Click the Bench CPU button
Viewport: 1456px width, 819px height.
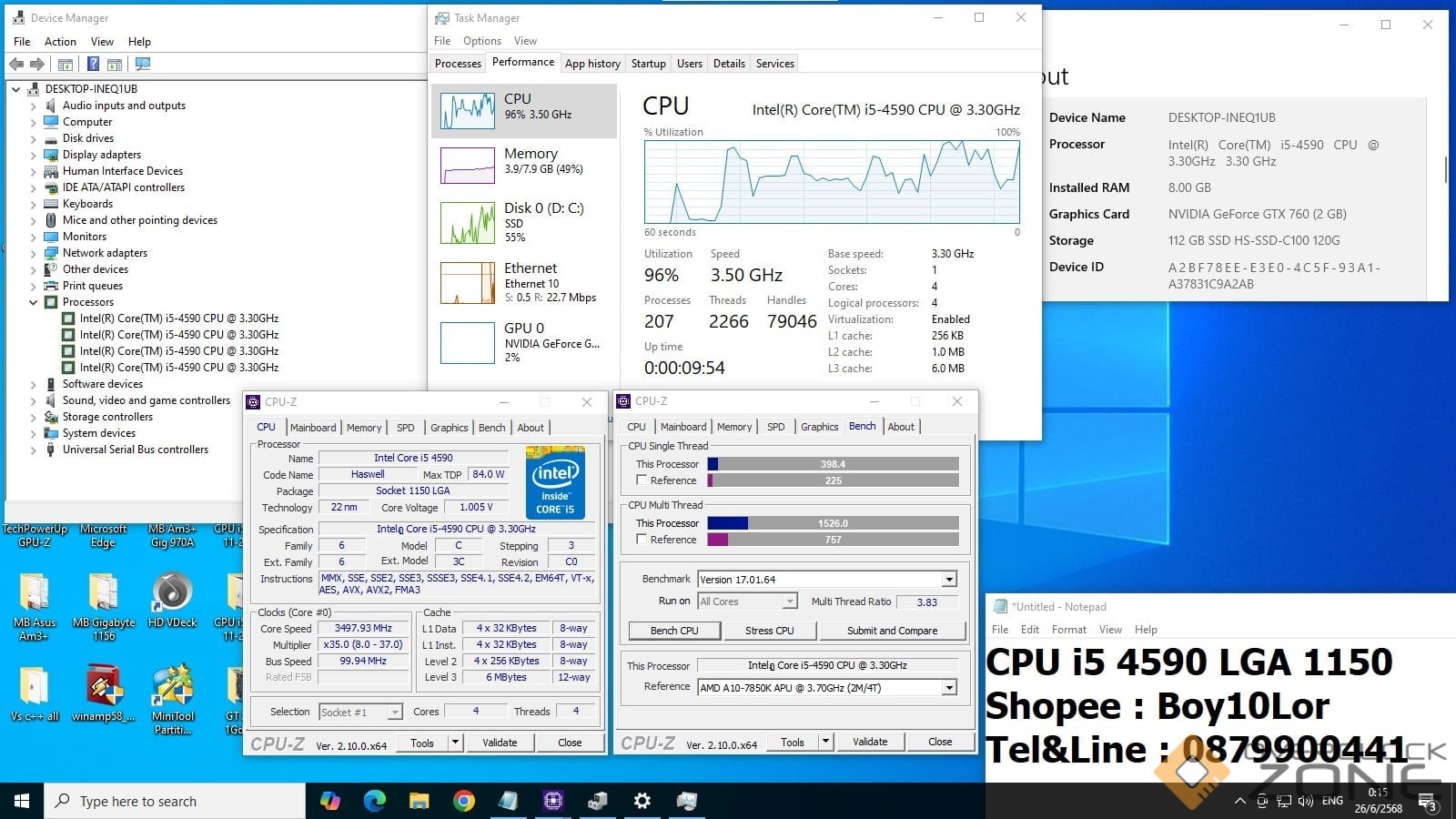(674, 631)
